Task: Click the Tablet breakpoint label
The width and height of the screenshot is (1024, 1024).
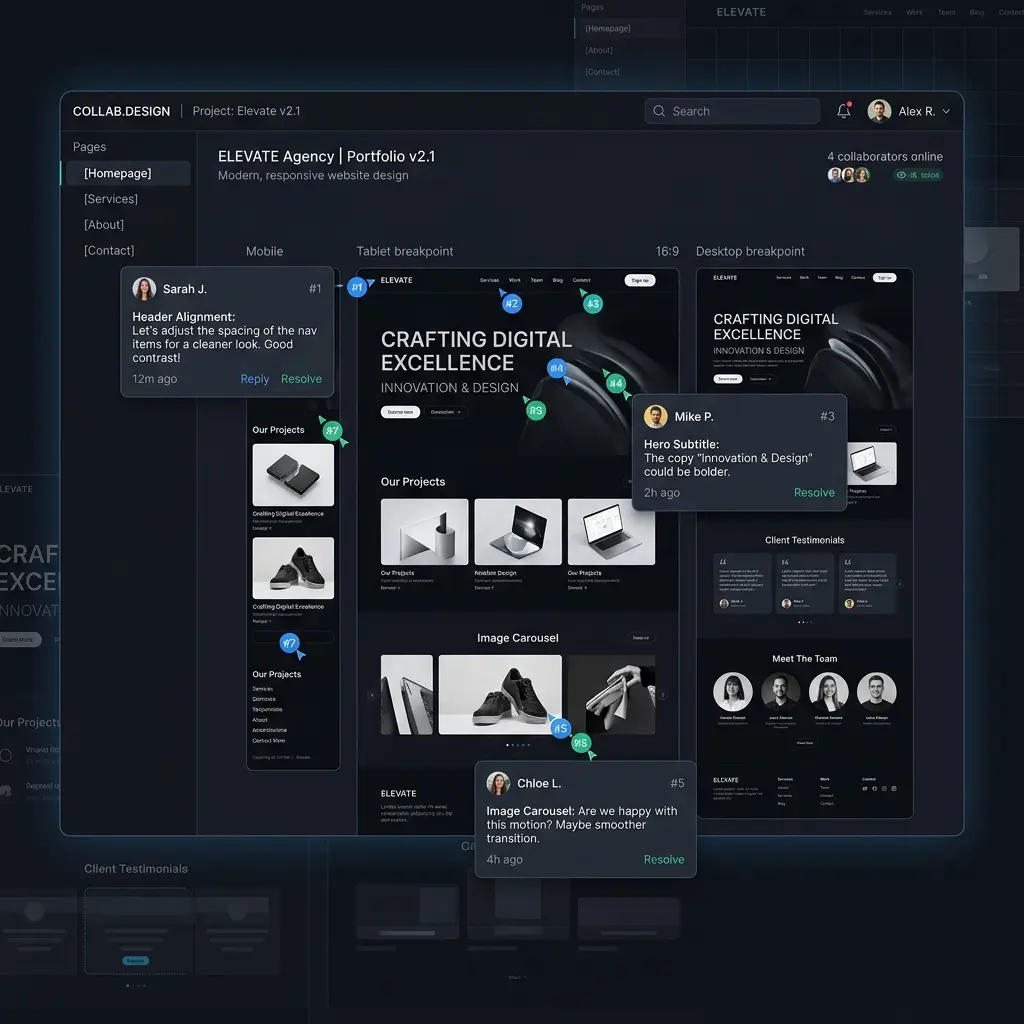Action: click(405, 251)
